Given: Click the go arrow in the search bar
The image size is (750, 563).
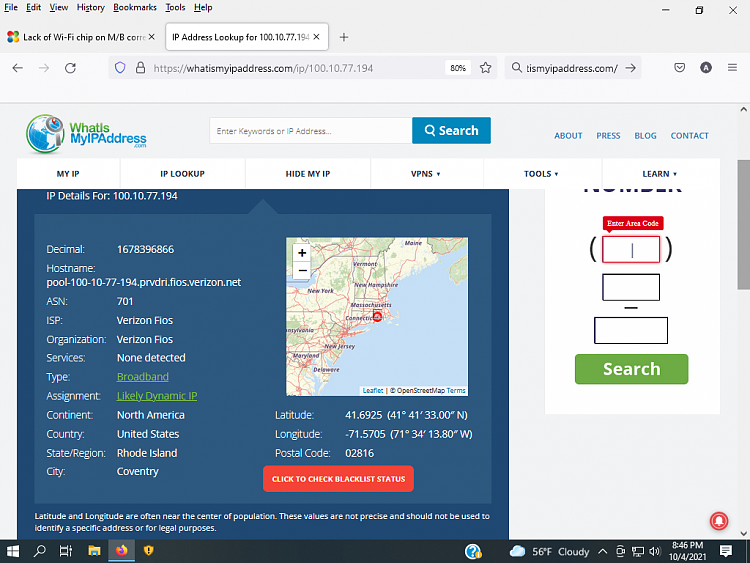Looking at the screenshot, I should pyautogui.click(x=630, y=68).
